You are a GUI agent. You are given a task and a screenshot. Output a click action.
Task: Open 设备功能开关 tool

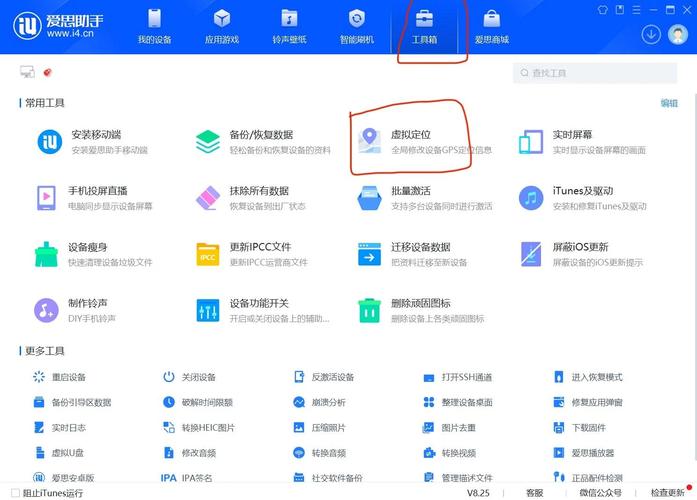[262, 310]
